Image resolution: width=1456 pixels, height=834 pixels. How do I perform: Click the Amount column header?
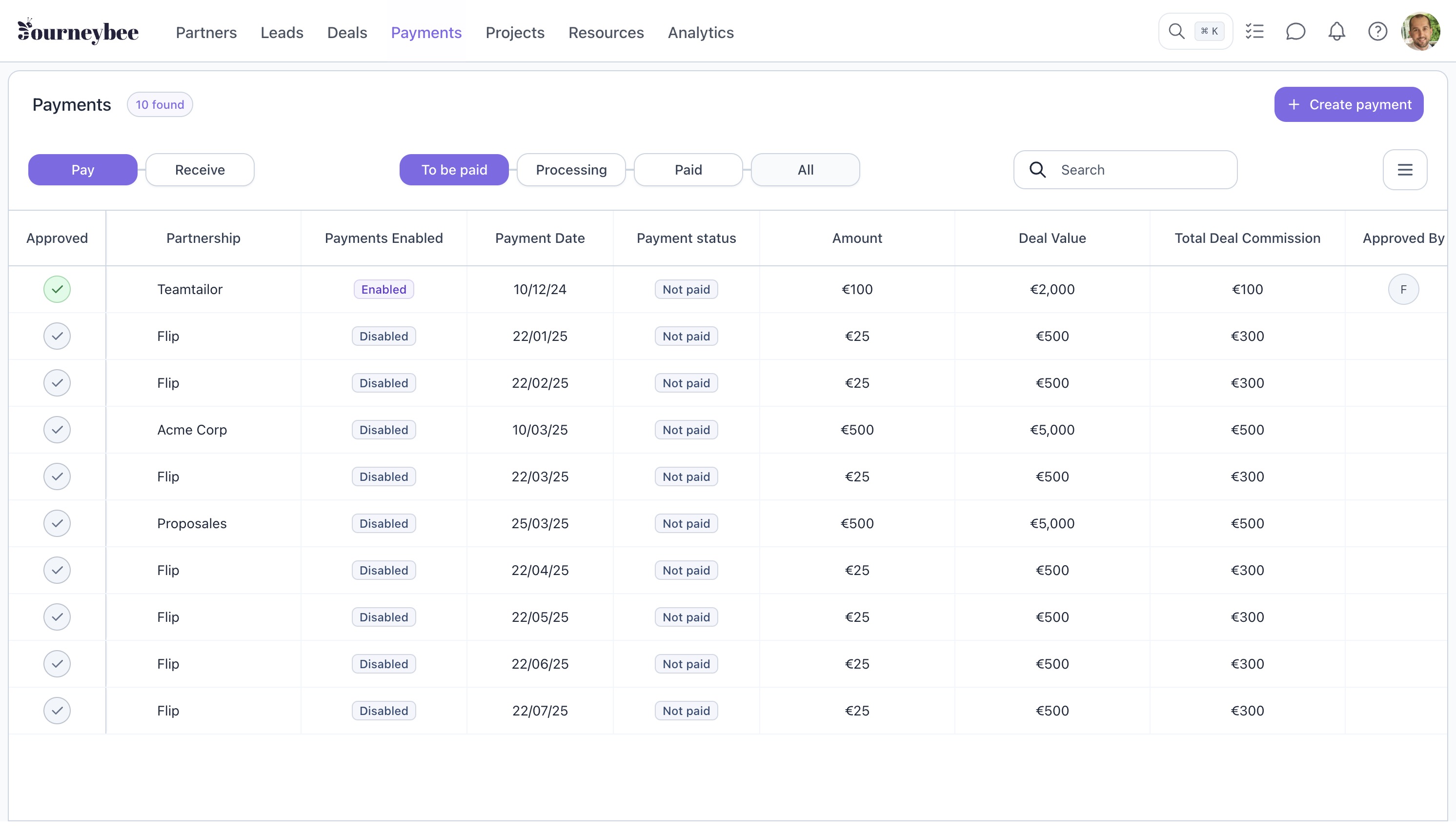tap(857, 238)
